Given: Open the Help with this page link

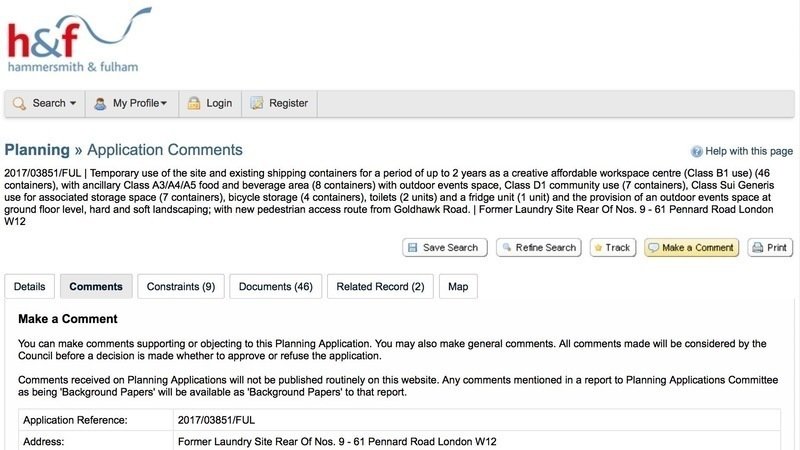Looking at the screenshot, I should point(749,152).
